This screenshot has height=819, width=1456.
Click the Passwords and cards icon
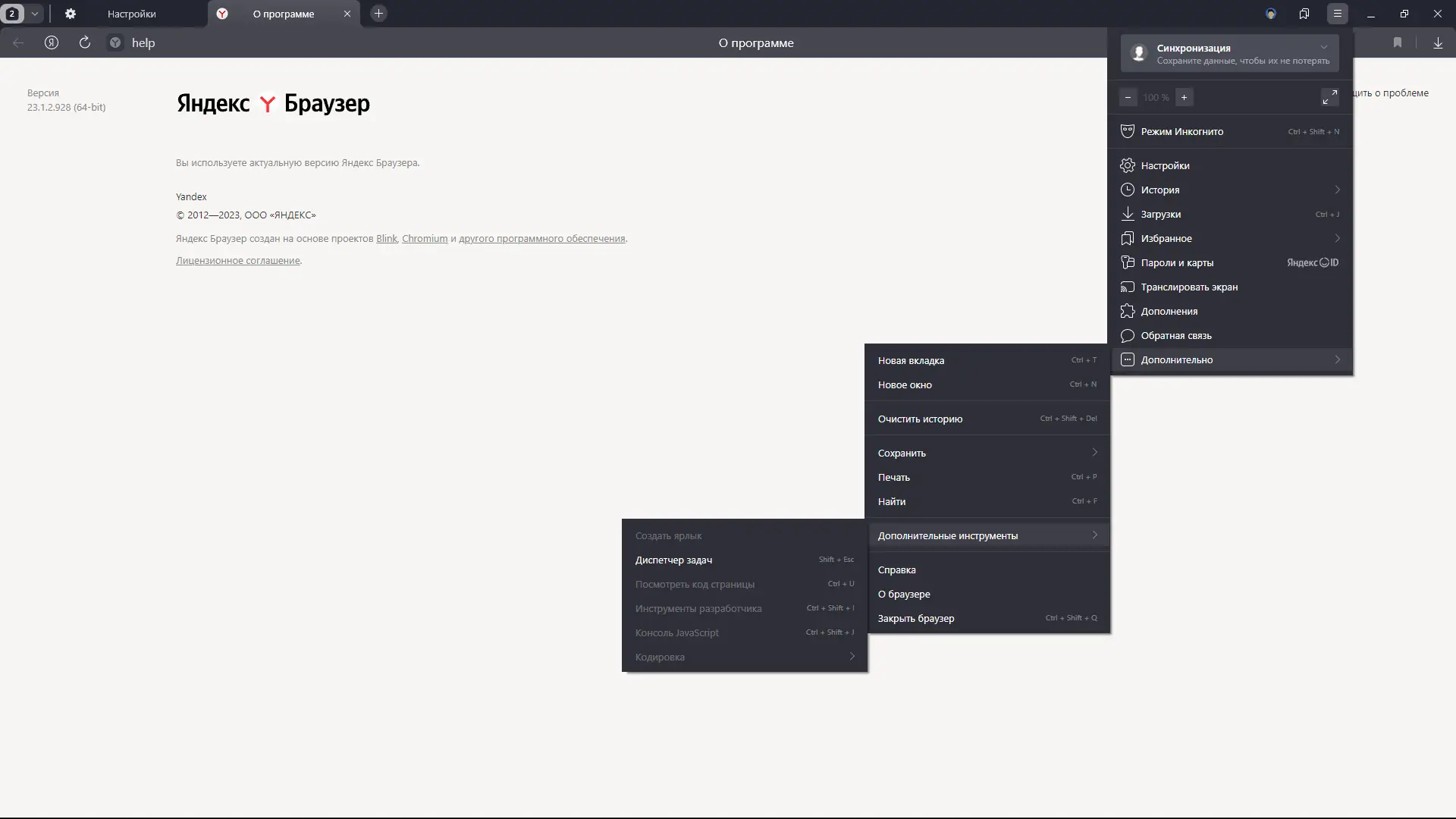point(1128,262)
